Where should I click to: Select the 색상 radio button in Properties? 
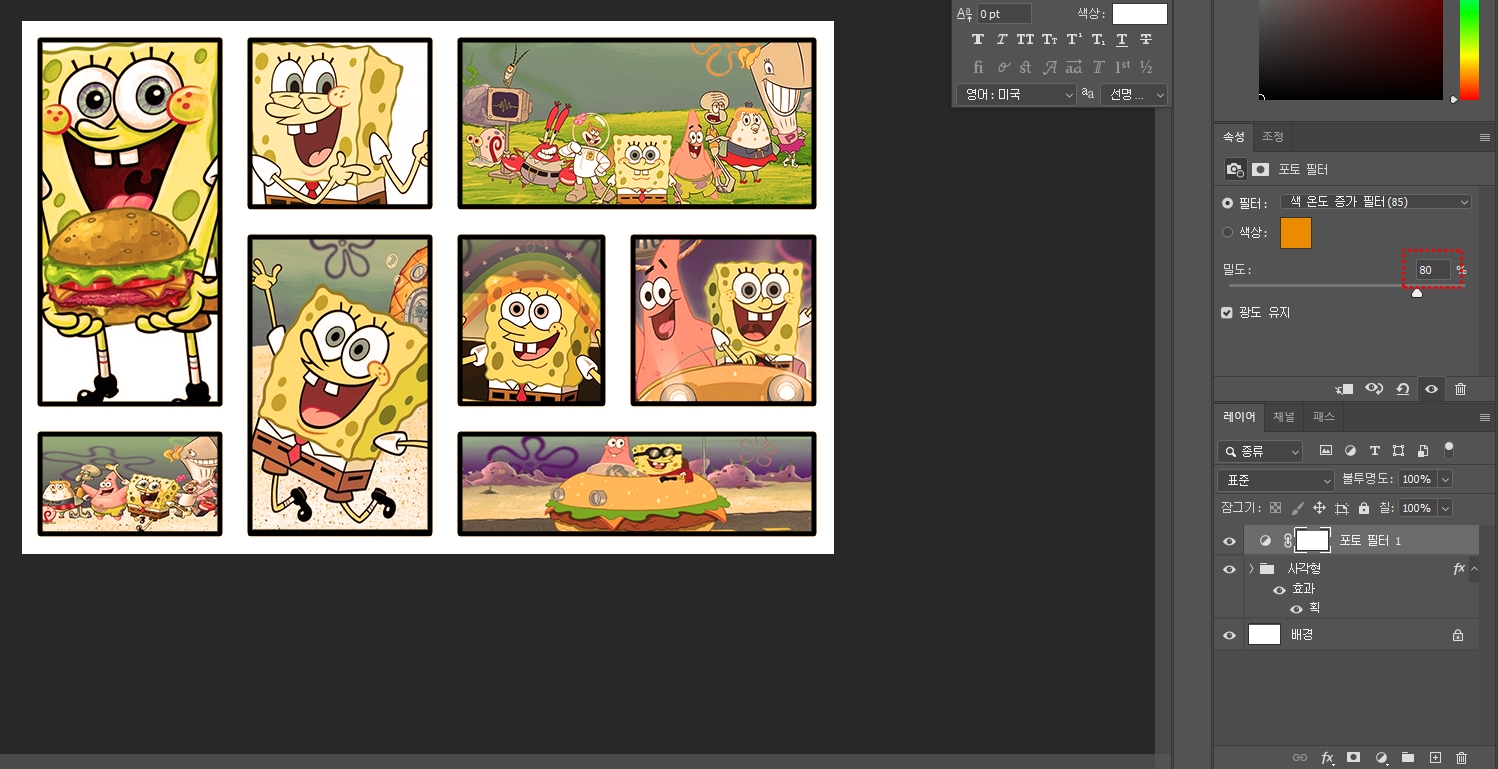click(1227, 232)
